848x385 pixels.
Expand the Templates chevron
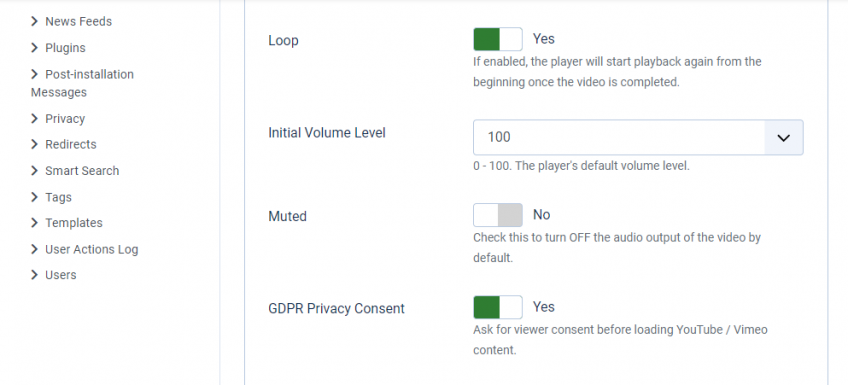click(x=35, y=223)
